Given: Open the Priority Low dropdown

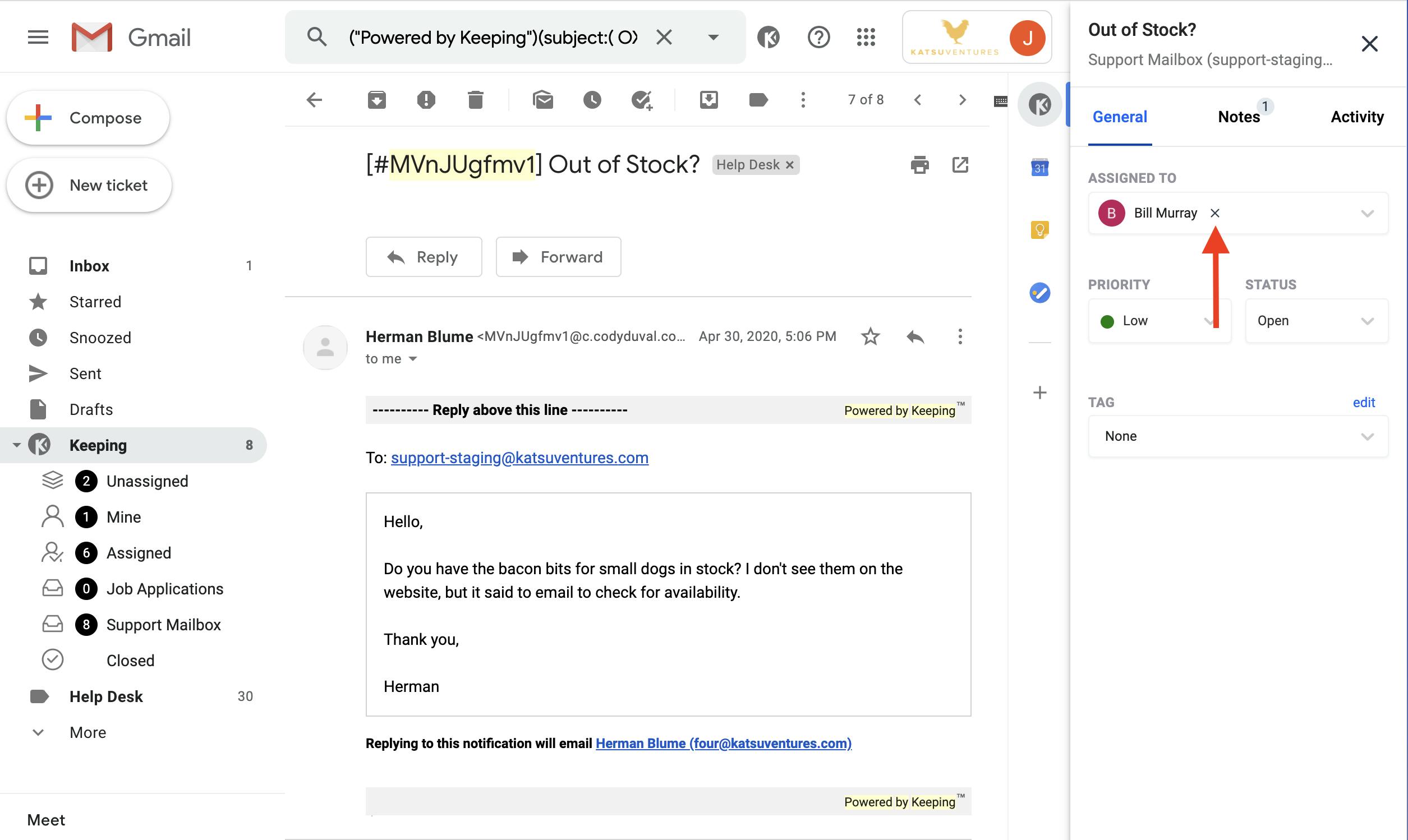Looking at the screenshot, I should tap(1159, 321).
